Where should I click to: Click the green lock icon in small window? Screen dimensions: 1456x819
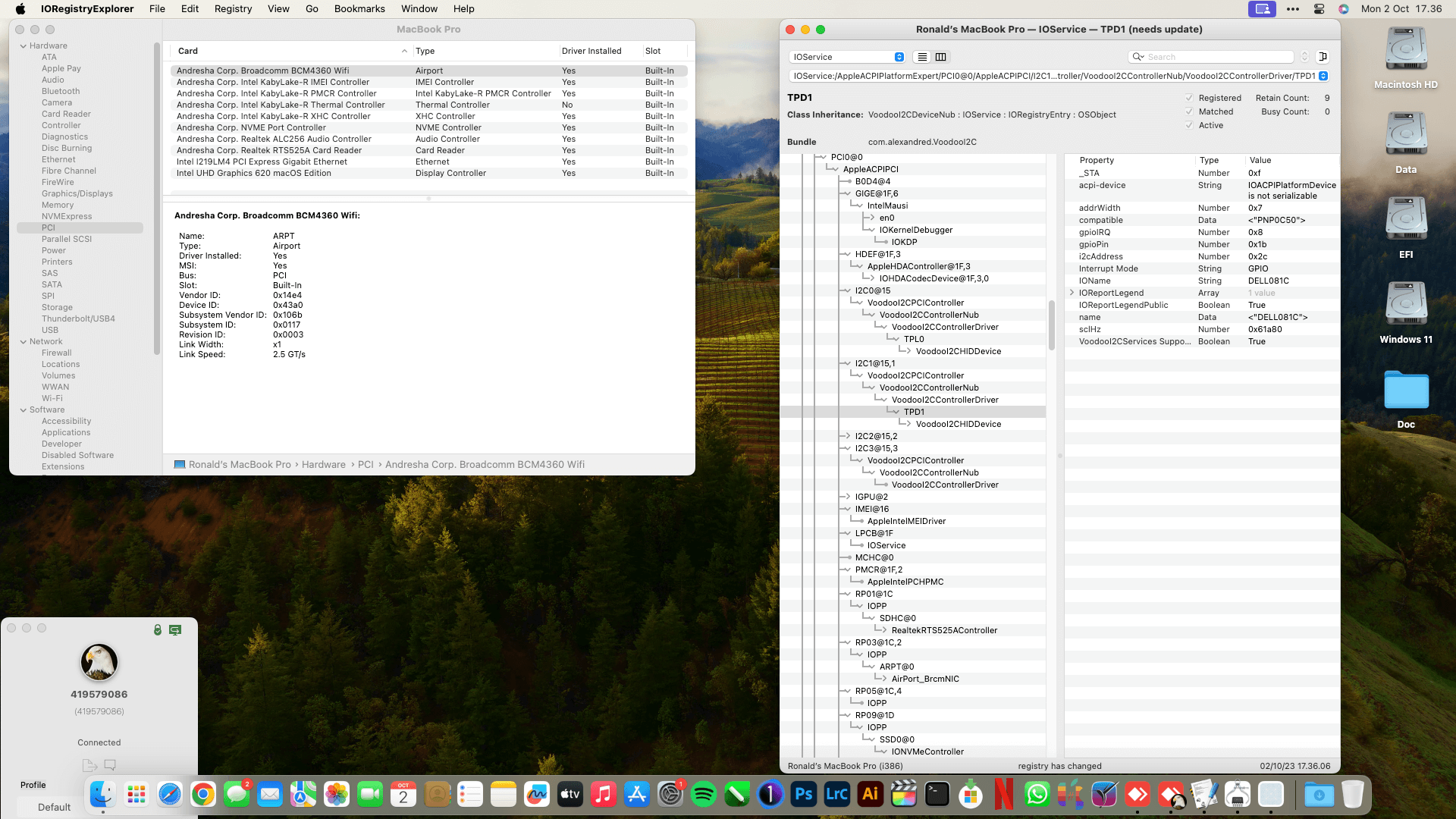158,630
